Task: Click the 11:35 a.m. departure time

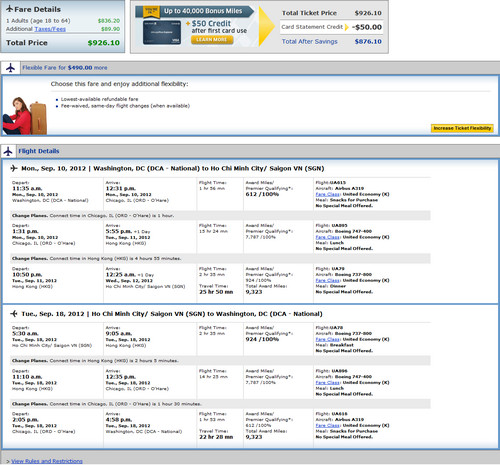Action: pos(27,189)
